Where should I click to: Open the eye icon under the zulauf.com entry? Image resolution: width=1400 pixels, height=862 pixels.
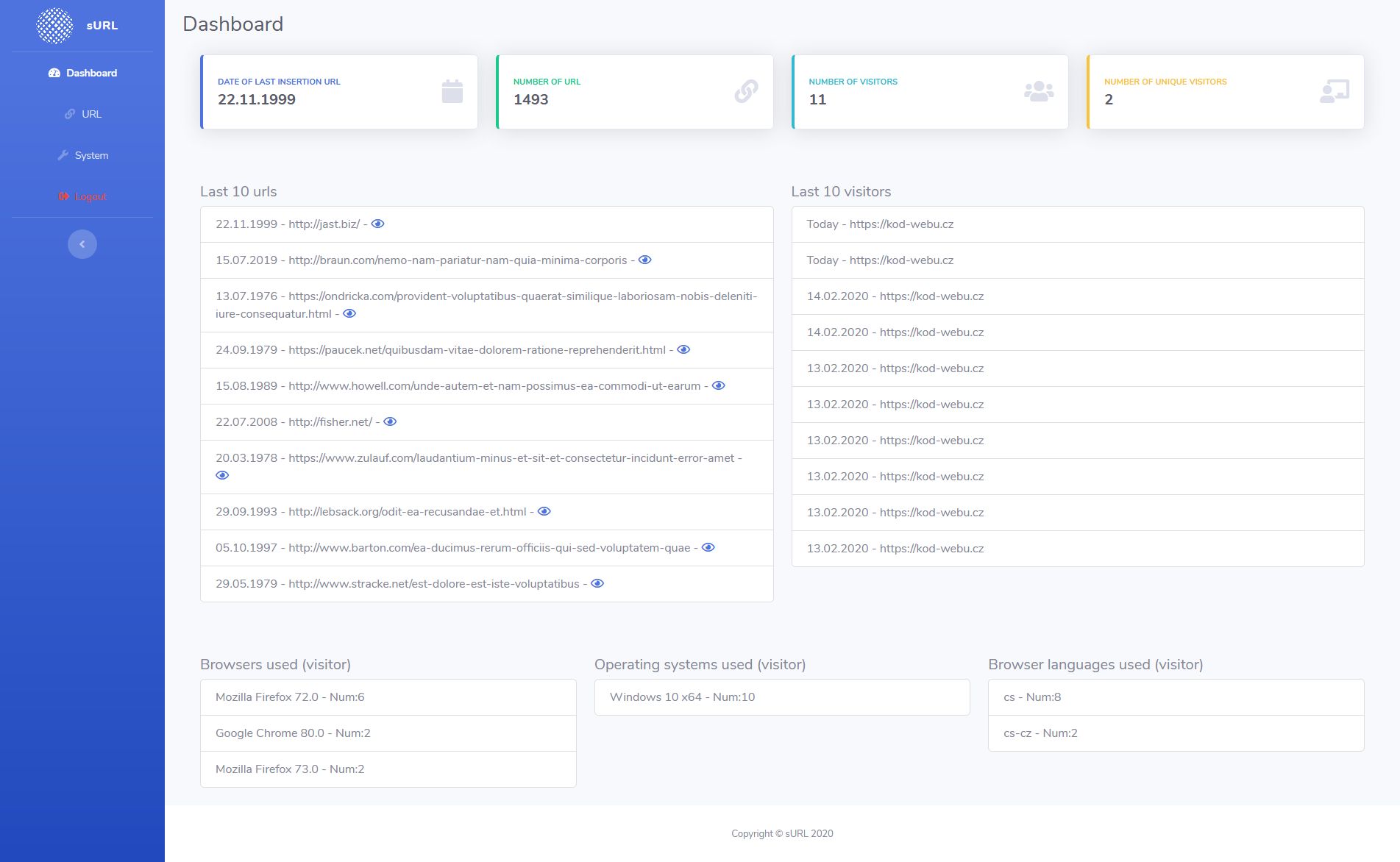222,475
